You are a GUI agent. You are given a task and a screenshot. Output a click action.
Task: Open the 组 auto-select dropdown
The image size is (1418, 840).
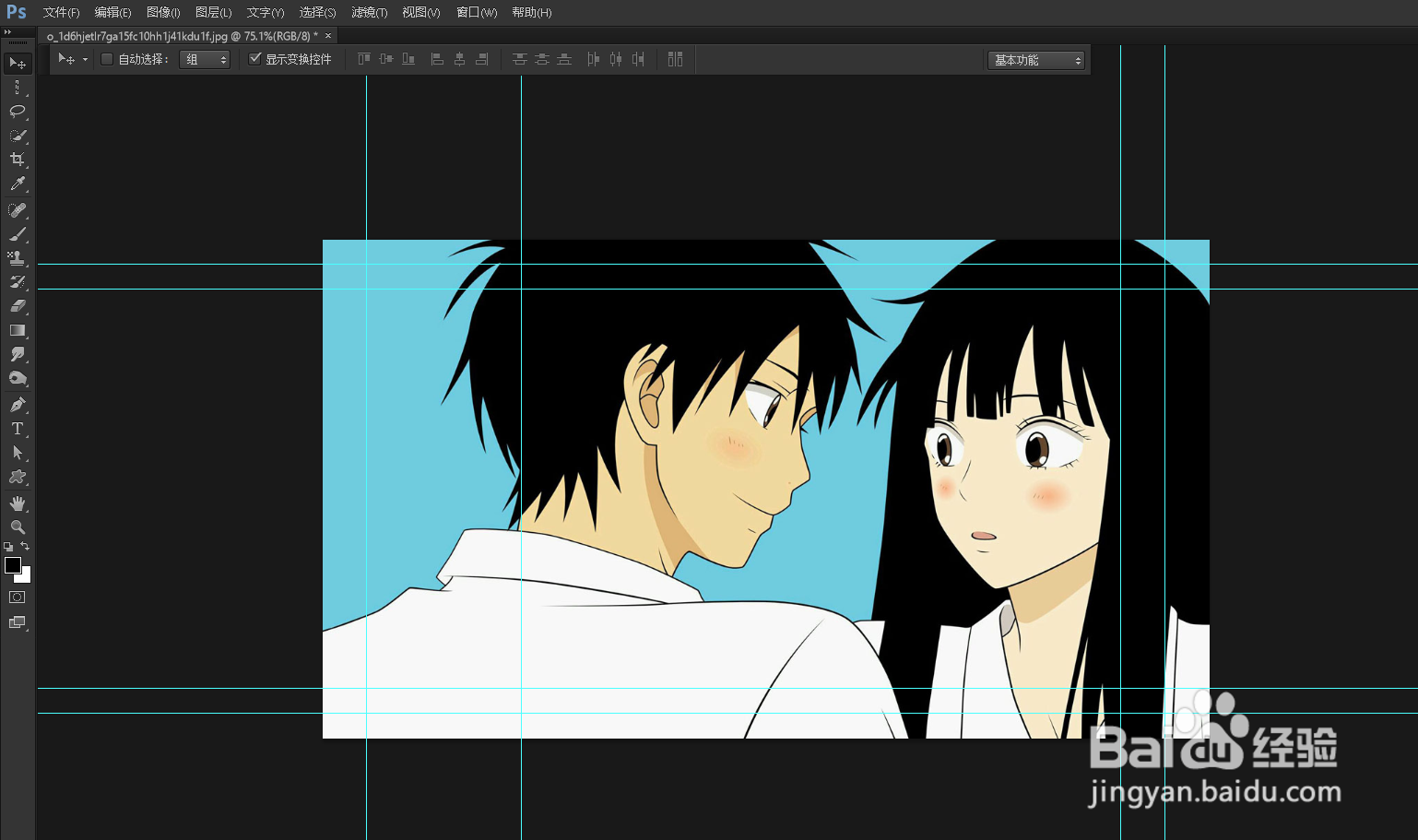(x=205, y=59)
